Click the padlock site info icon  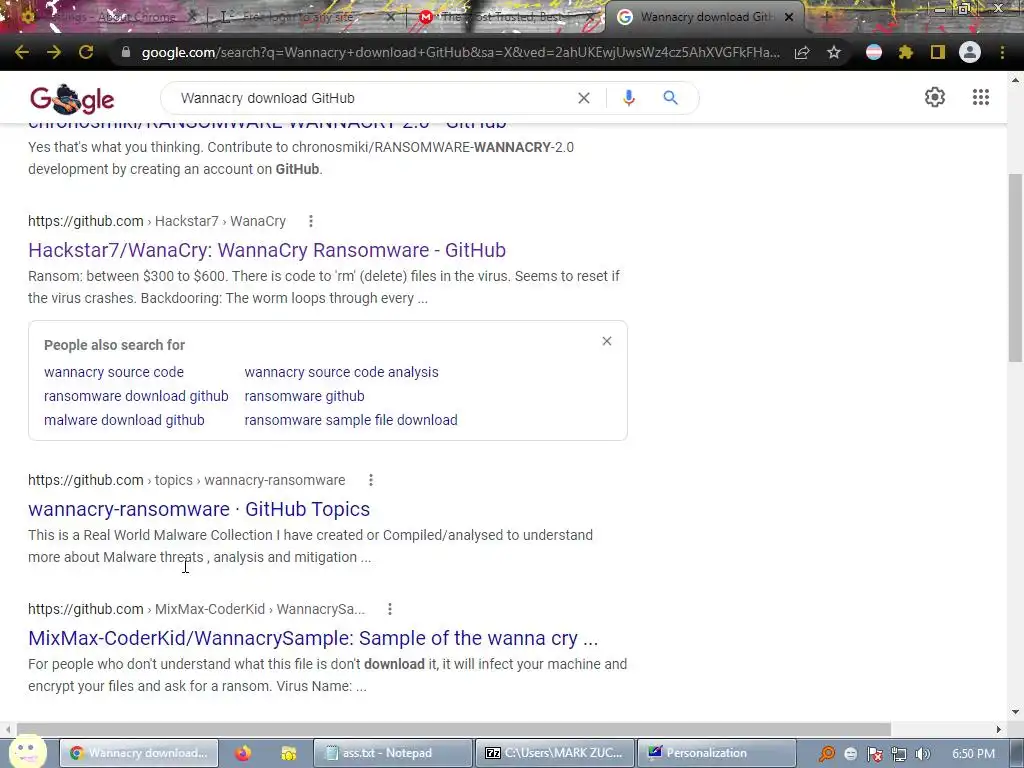coord(126,52)
